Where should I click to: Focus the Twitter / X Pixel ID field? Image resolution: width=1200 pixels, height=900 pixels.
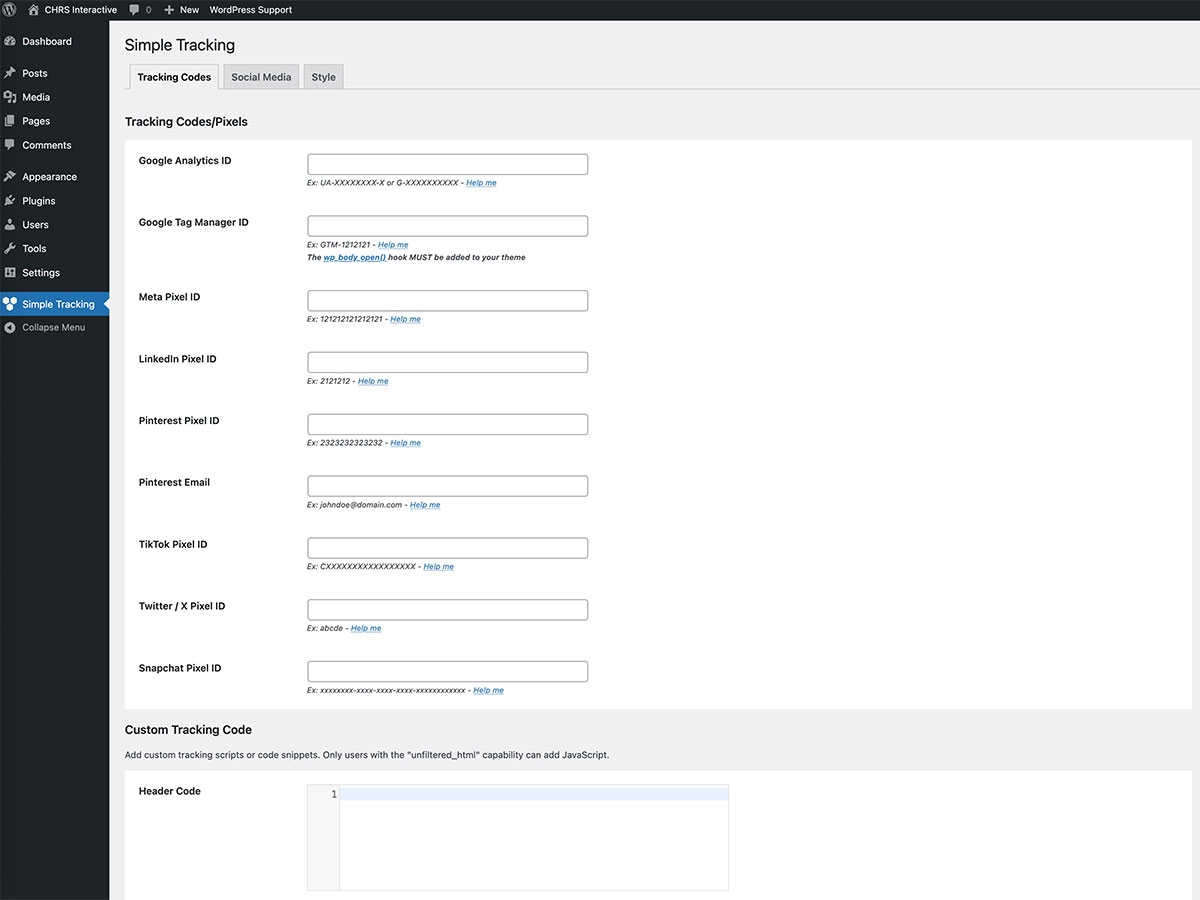[447, 610]
